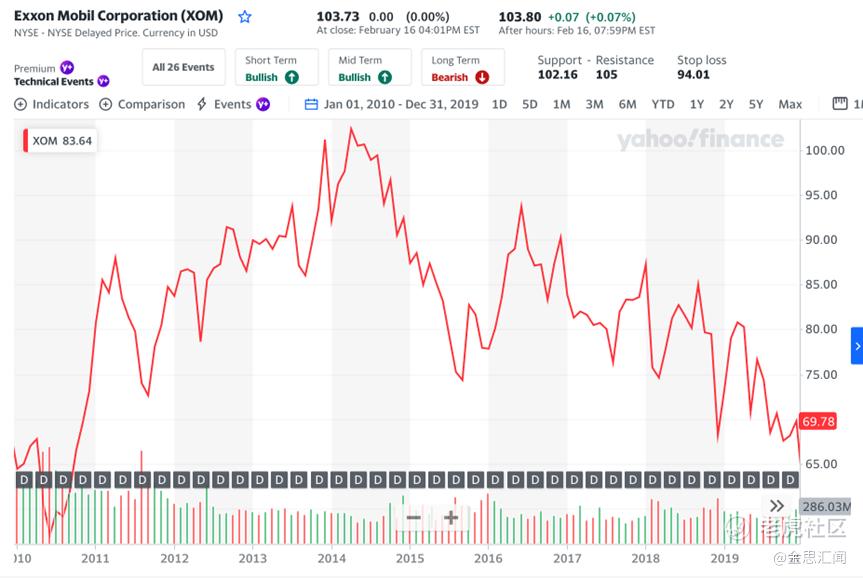Click the Comparison label
Viewport: 863px width, 578px height.
tap(151, 105)
